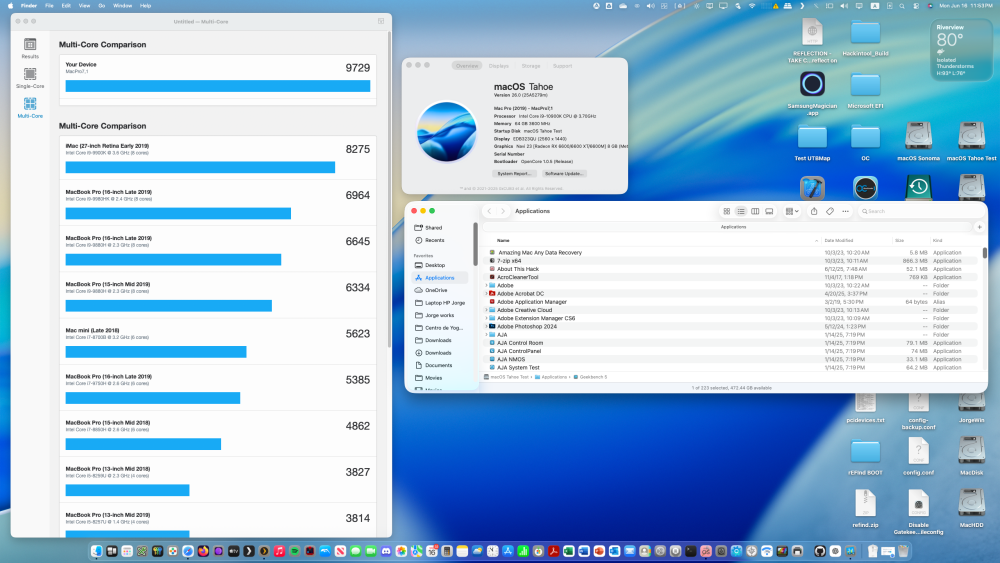The width and height of the screenshot is (1000, 563).
Task: Expand the Adobe Creative Cloud folder
Action: click(487, 310)
